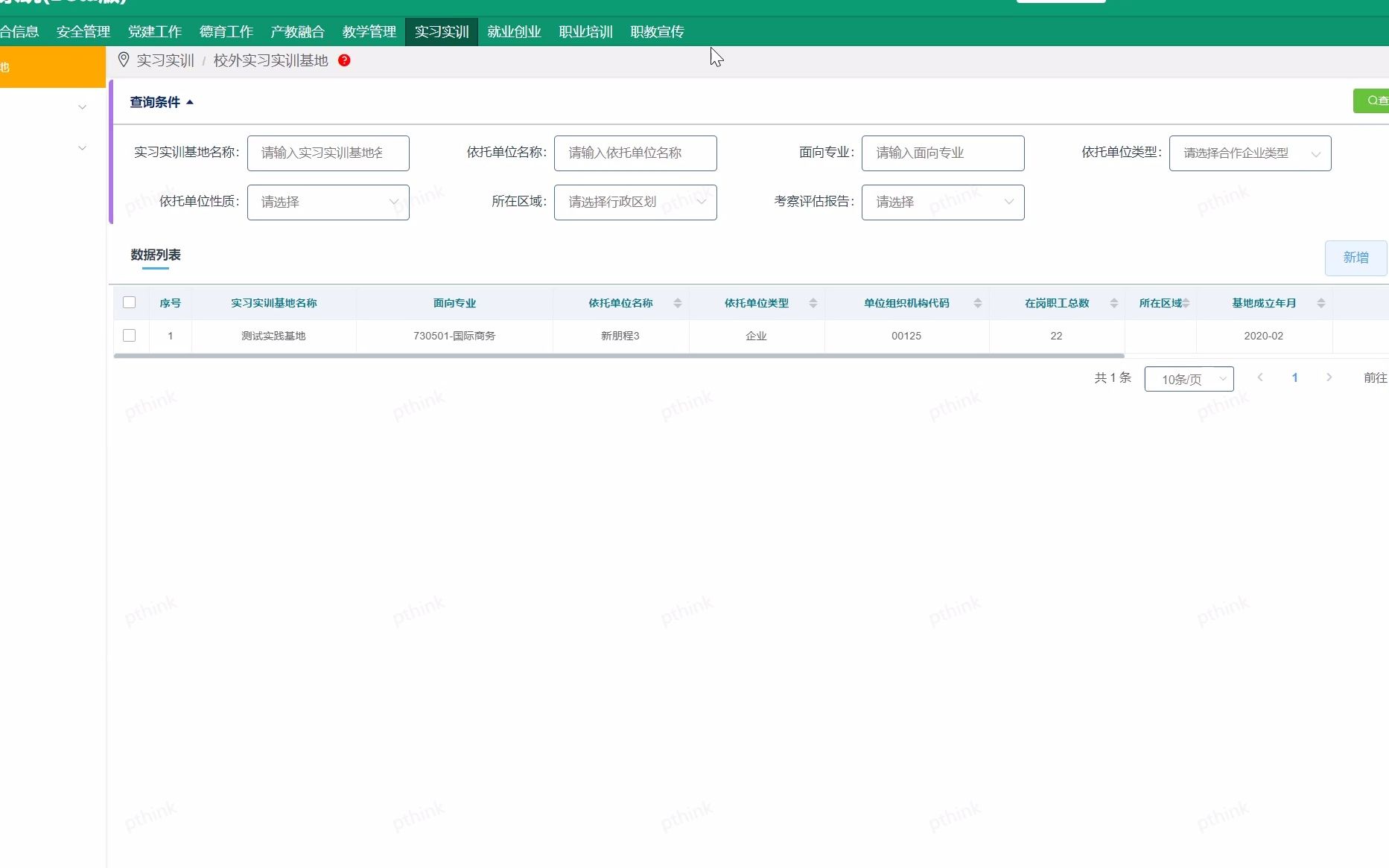Sort by 依托单位名称 column arrows
1389x868 pixels.
pos(677,303)
